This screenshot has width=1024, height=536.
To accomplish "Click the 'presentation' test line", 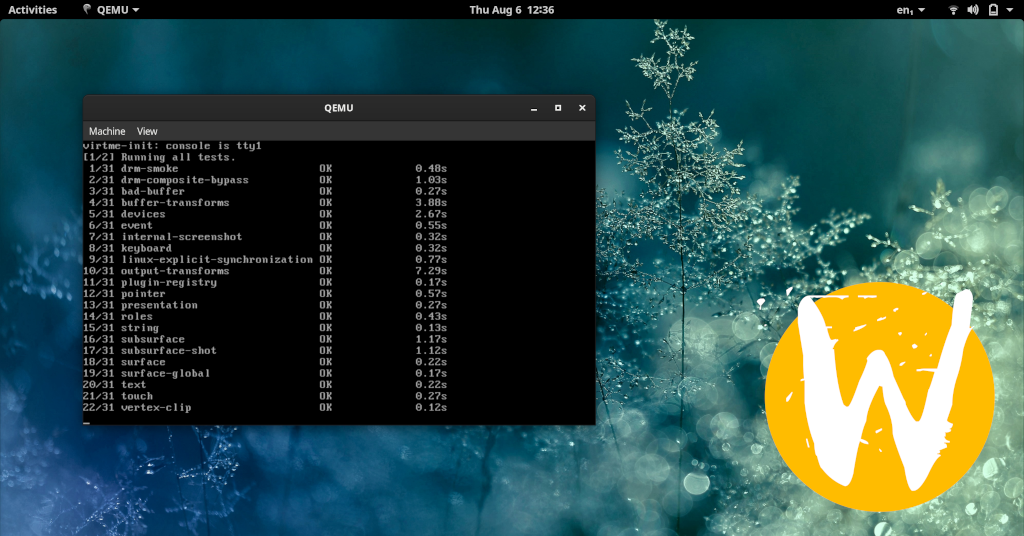I will (x=265, y=305).
